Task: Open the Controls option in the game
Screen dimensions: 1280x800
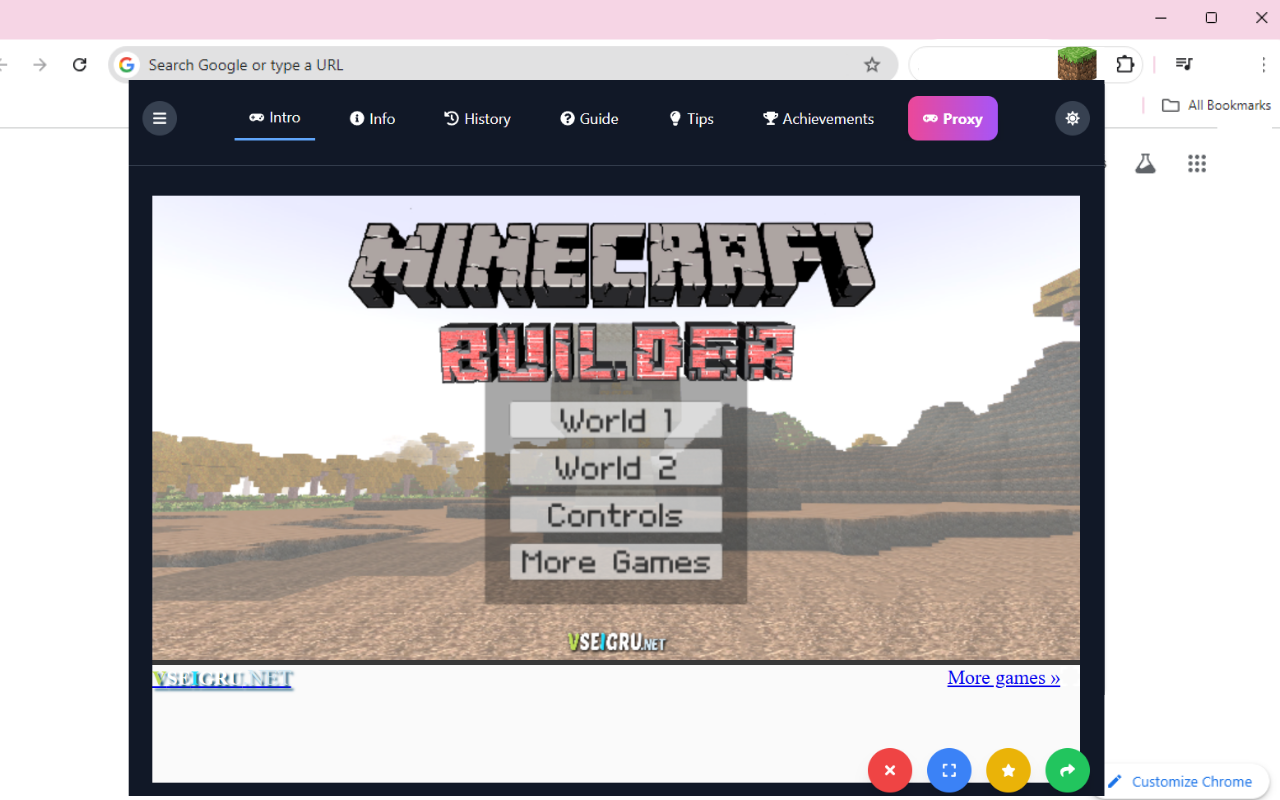Action: click(x=615, y=514)
